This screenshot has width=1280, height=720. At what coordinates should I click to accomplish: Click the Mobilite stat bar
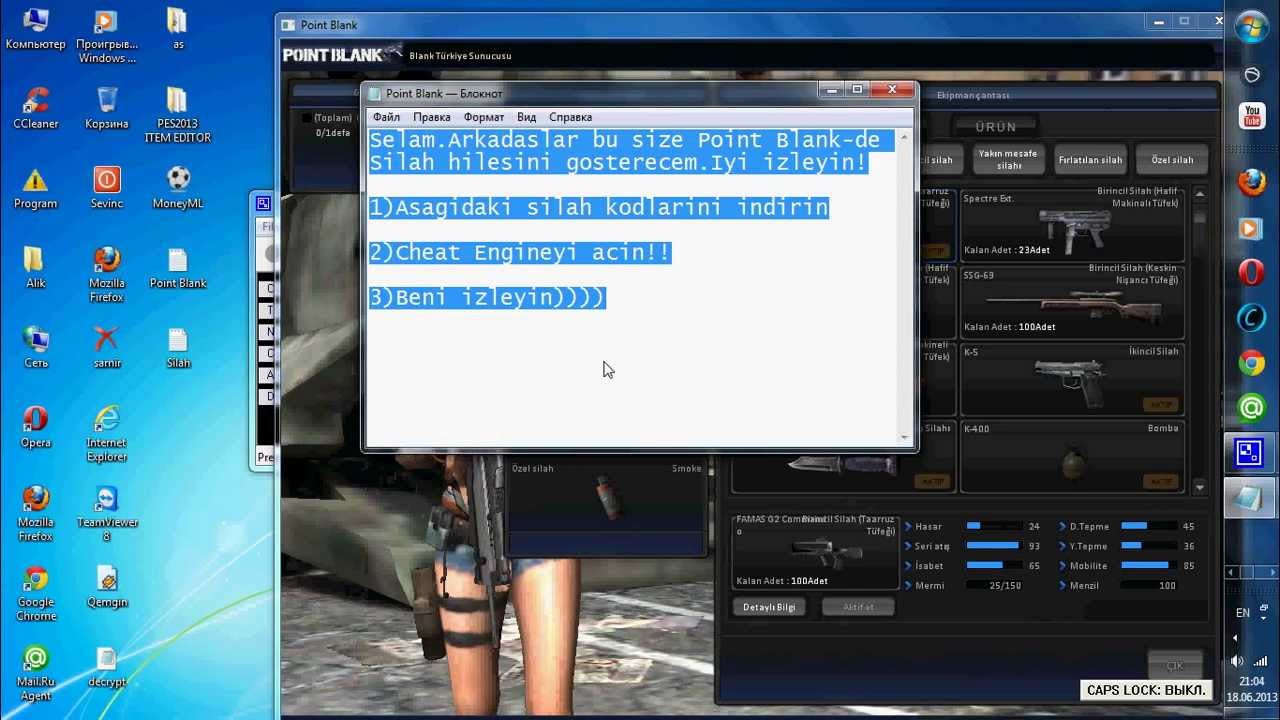(1148, 566)
